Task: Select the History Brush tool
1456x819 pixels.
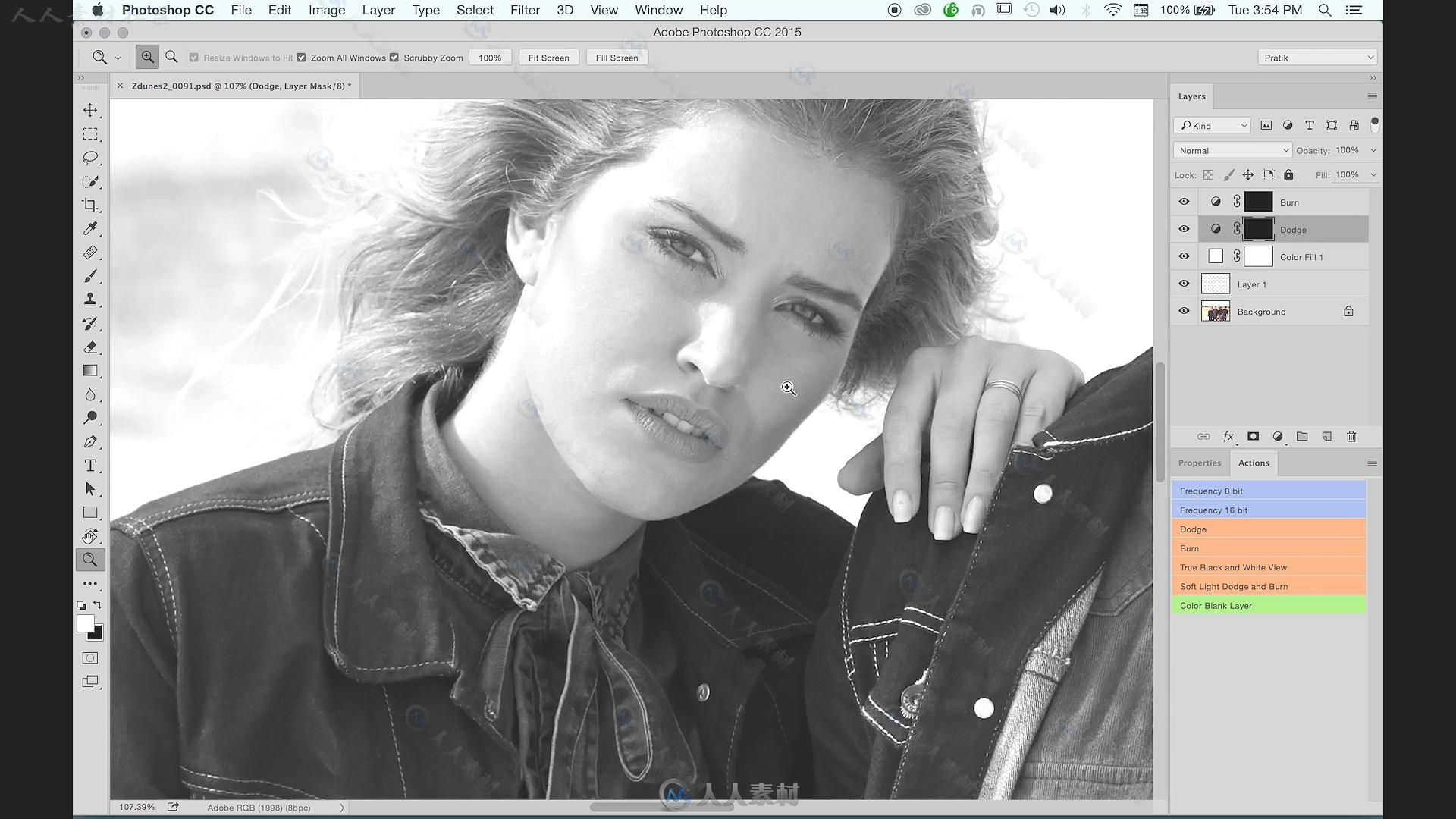Action: tap(90, 323)
